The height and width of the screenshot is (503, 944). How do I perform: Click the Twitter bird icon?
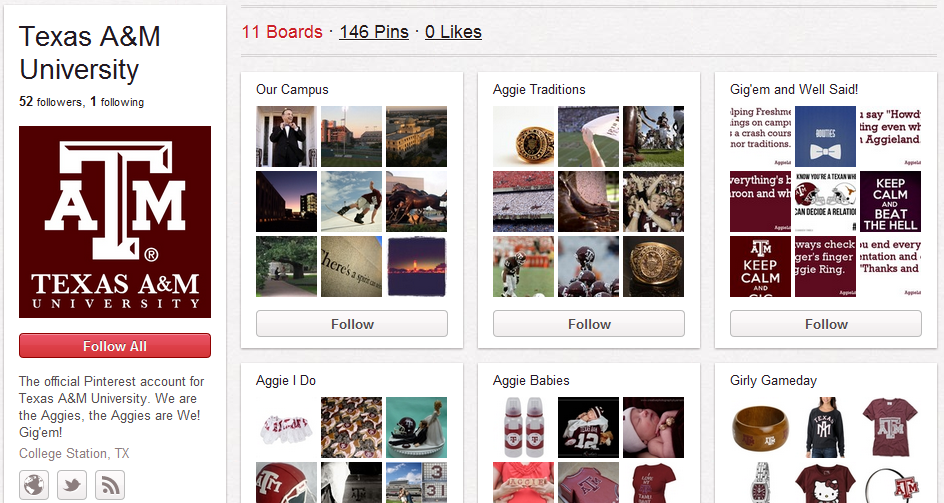(72, 485)
